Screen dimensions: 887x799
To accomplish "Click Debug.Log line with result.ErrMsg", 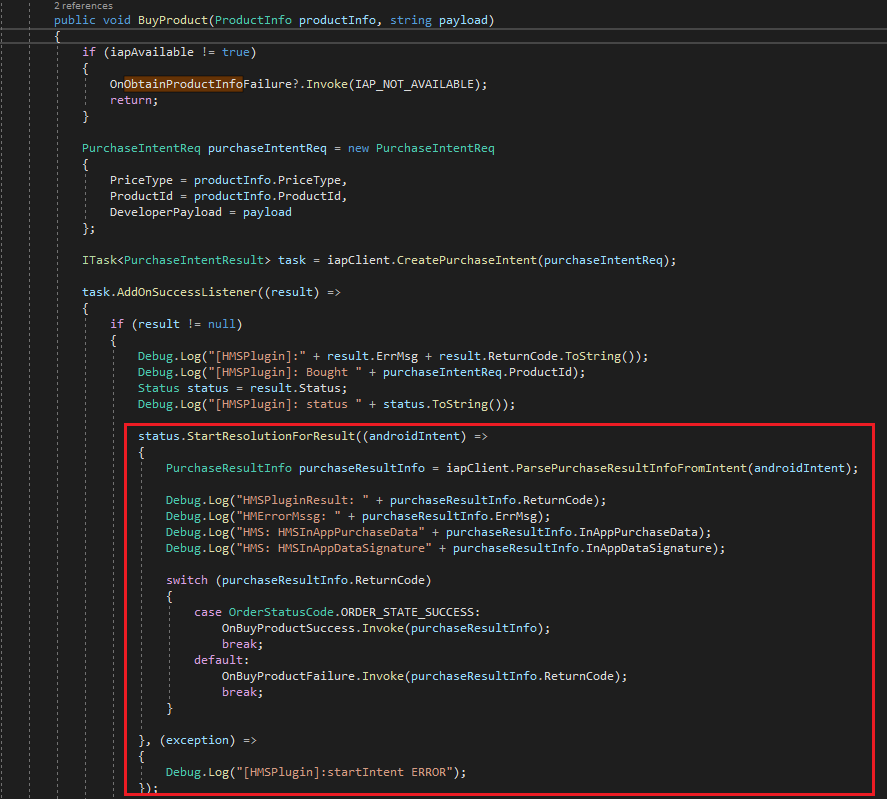I will tap(393, 356).
